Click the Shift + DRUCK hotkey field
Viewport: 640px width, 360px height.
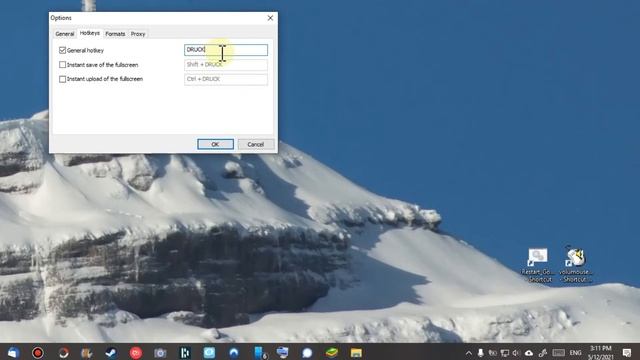[226, 64]
